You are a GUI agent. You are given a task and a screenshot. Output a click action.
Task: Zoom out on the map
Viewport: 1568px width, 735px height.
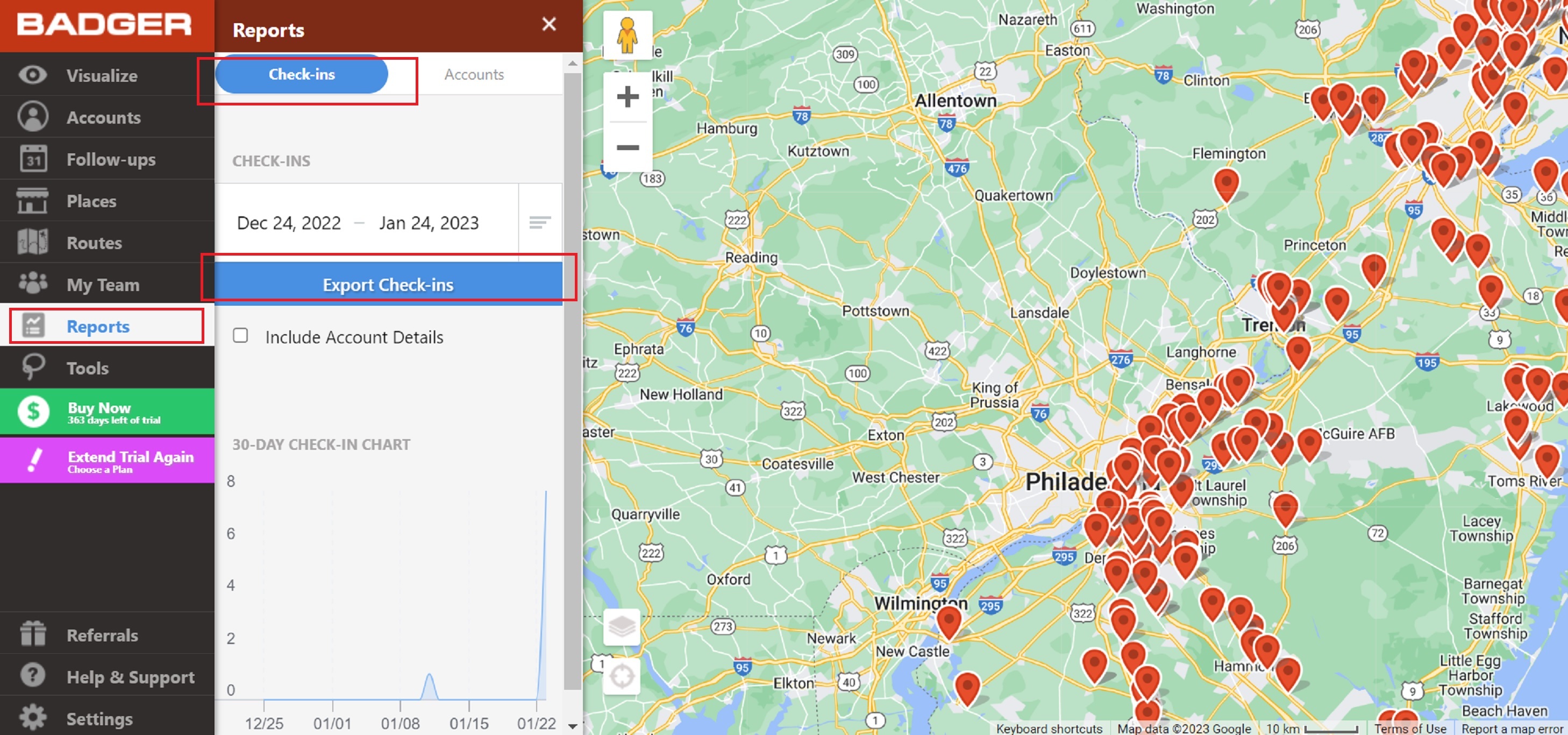628,147
